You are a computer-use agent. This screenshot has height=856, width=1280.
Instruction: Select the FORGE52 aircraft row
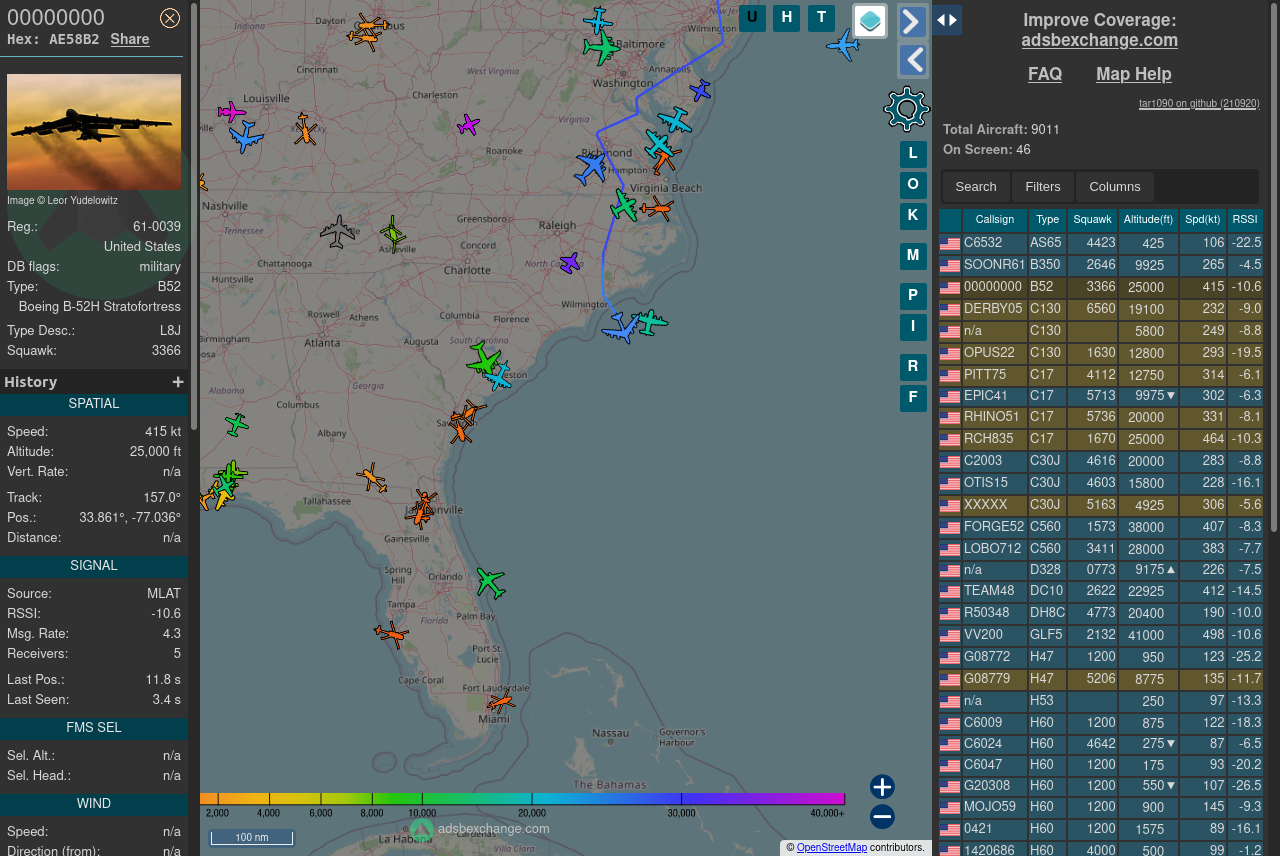[x=1101, y=527]
